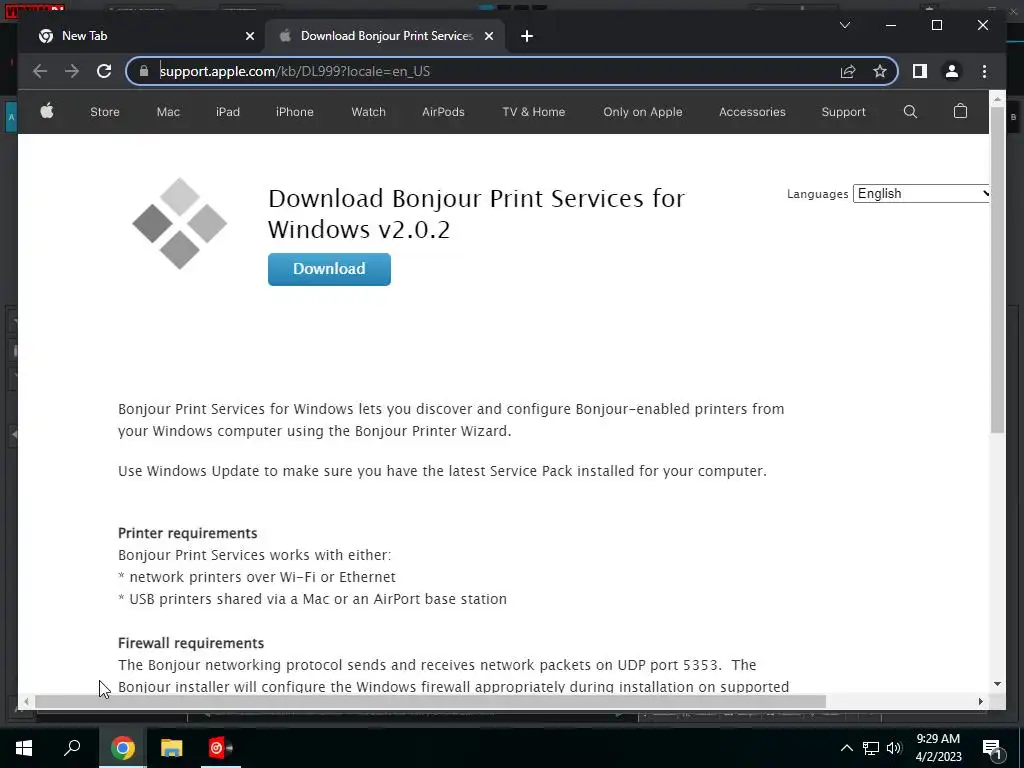1024x768 pixels.
Task: Click the scroll-down arrow of vertical scrollbar
Action: coord(997,684)
